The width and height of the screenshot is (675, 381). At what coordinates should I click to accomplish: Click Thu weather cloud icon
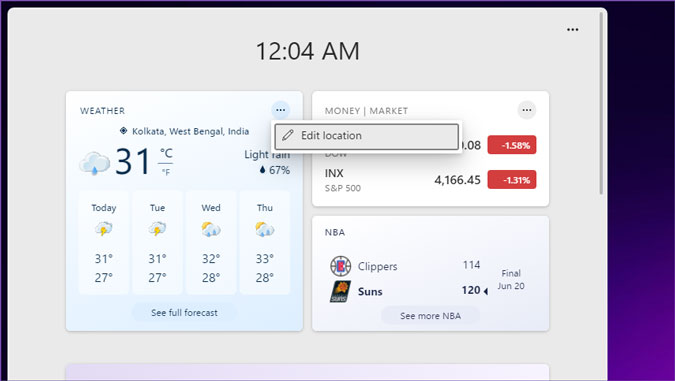point(264,229)
